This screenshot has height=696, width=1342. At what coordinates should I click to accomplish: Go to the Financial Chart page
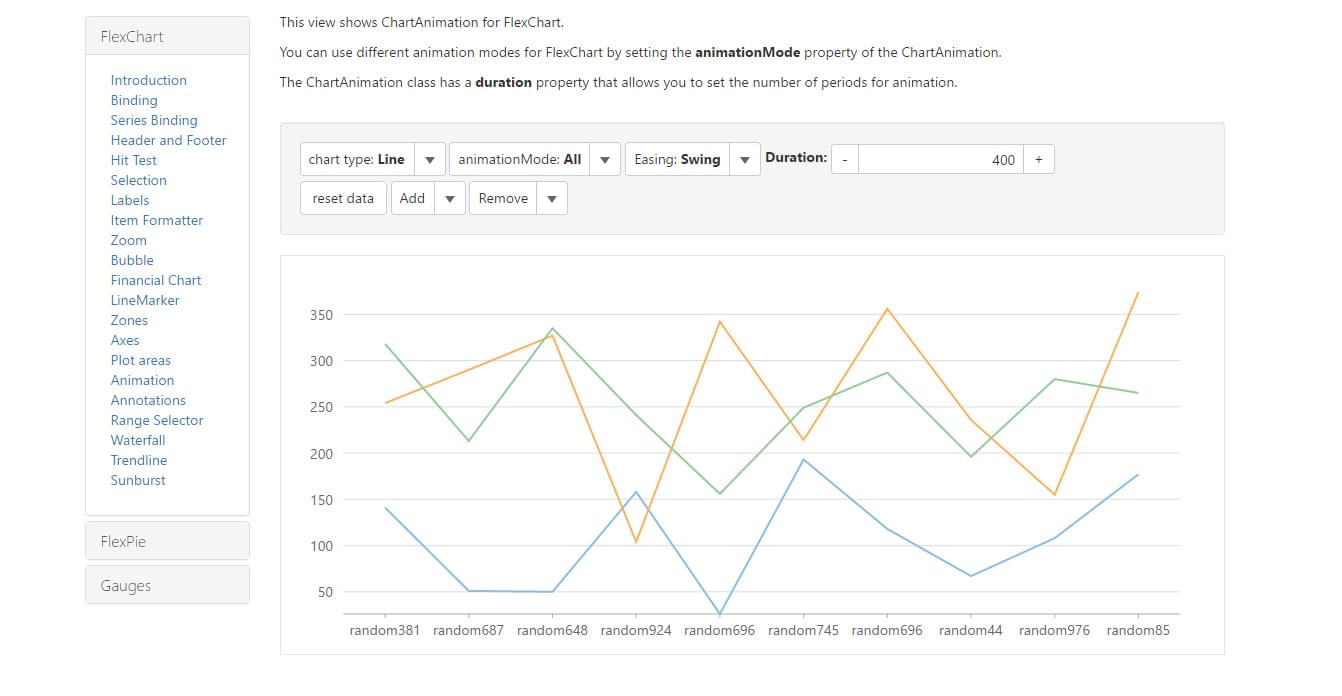point(155,280)
